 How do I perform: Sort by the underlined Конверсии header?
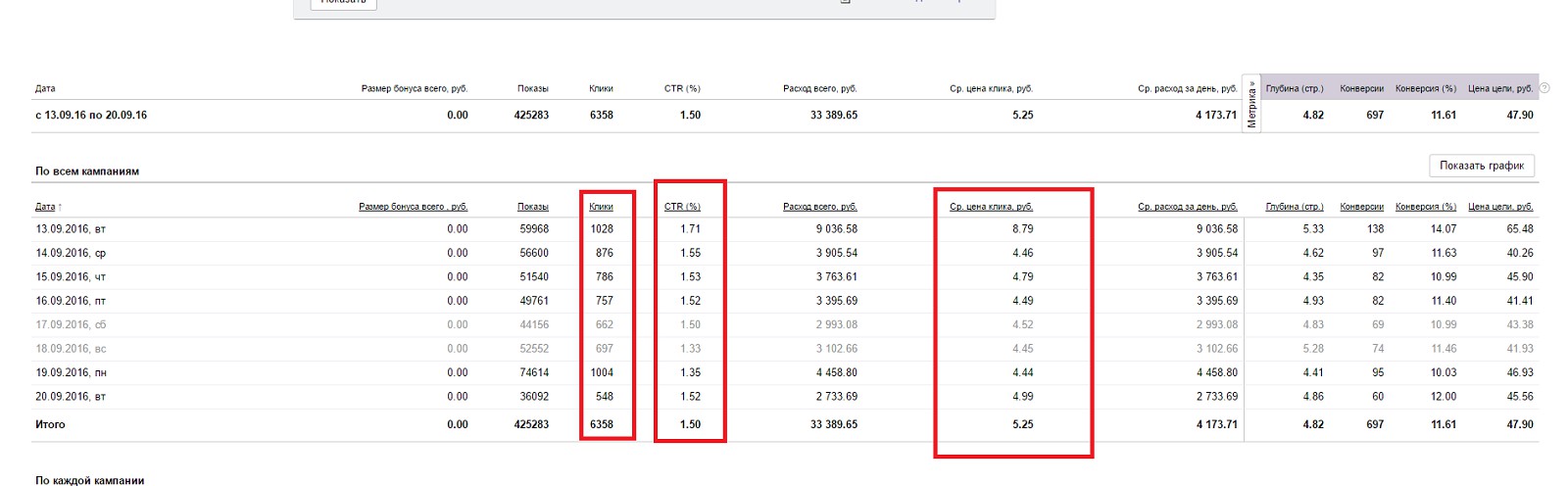pyautogui.click(x=1361, y=207)
